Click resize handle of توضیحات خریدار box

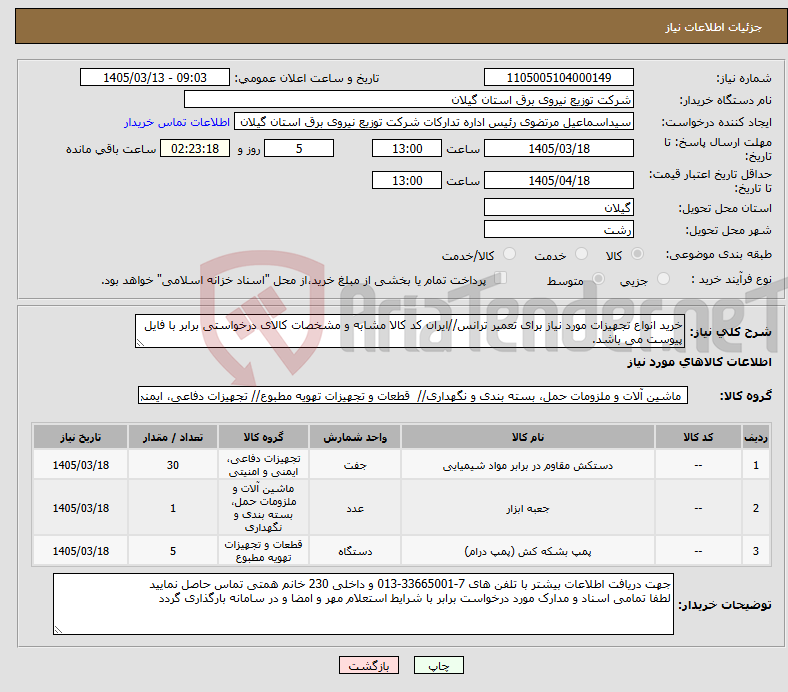click(x=59, y=629)
